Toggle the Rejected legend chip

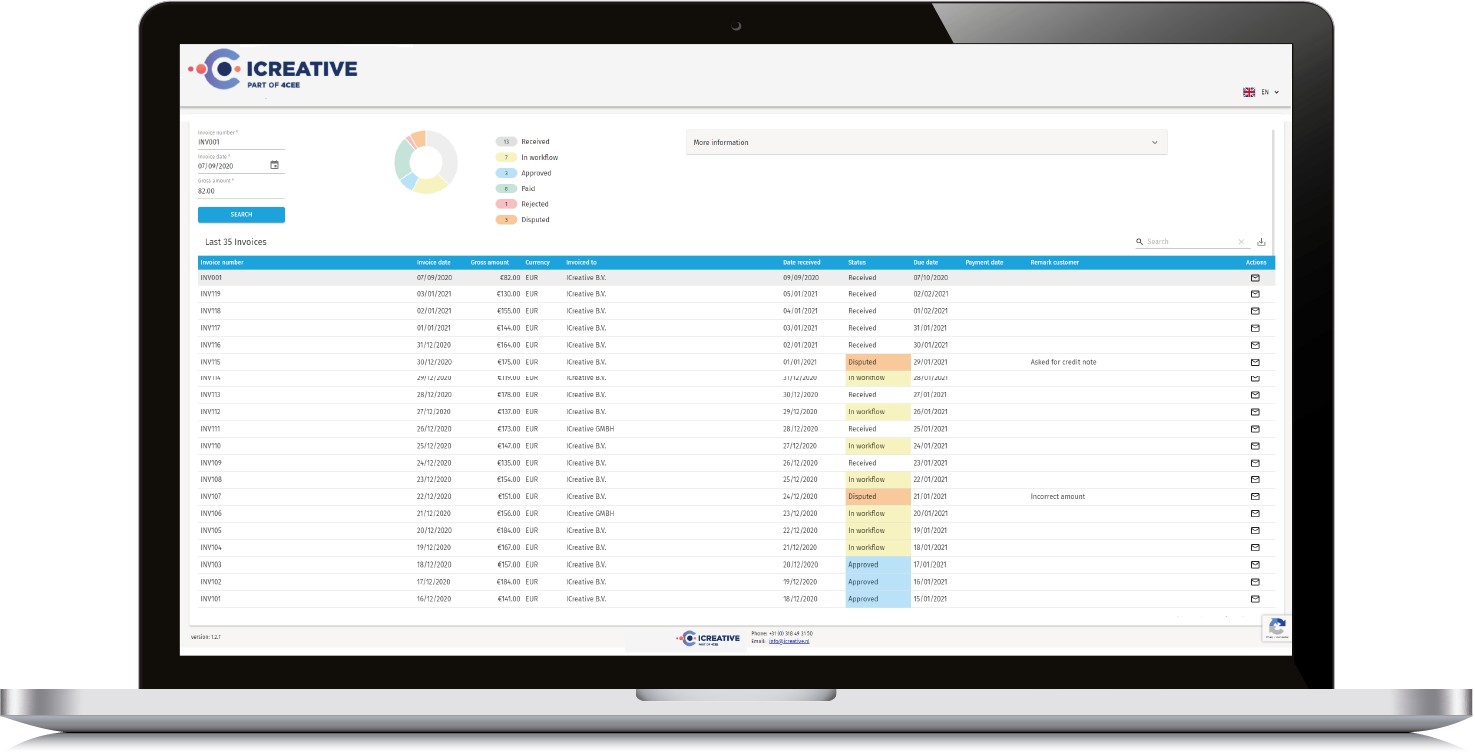[x=507, y=204]
